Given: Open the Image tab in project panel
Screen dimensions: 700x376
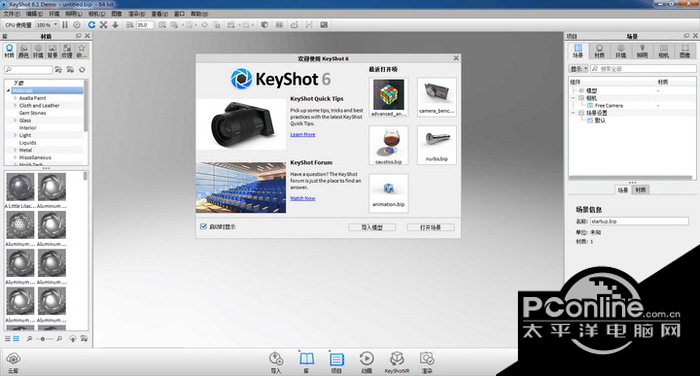Looking at the screenshot, I should coord(685,51).
